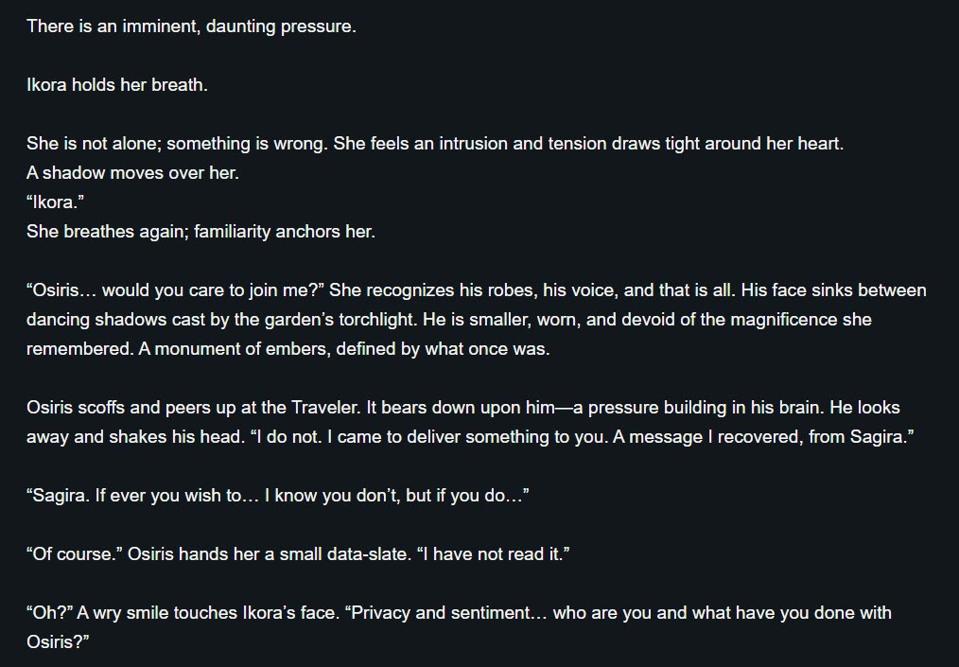
Task: Click the words "from Sagira."
Action: click(x=861, y=437)
